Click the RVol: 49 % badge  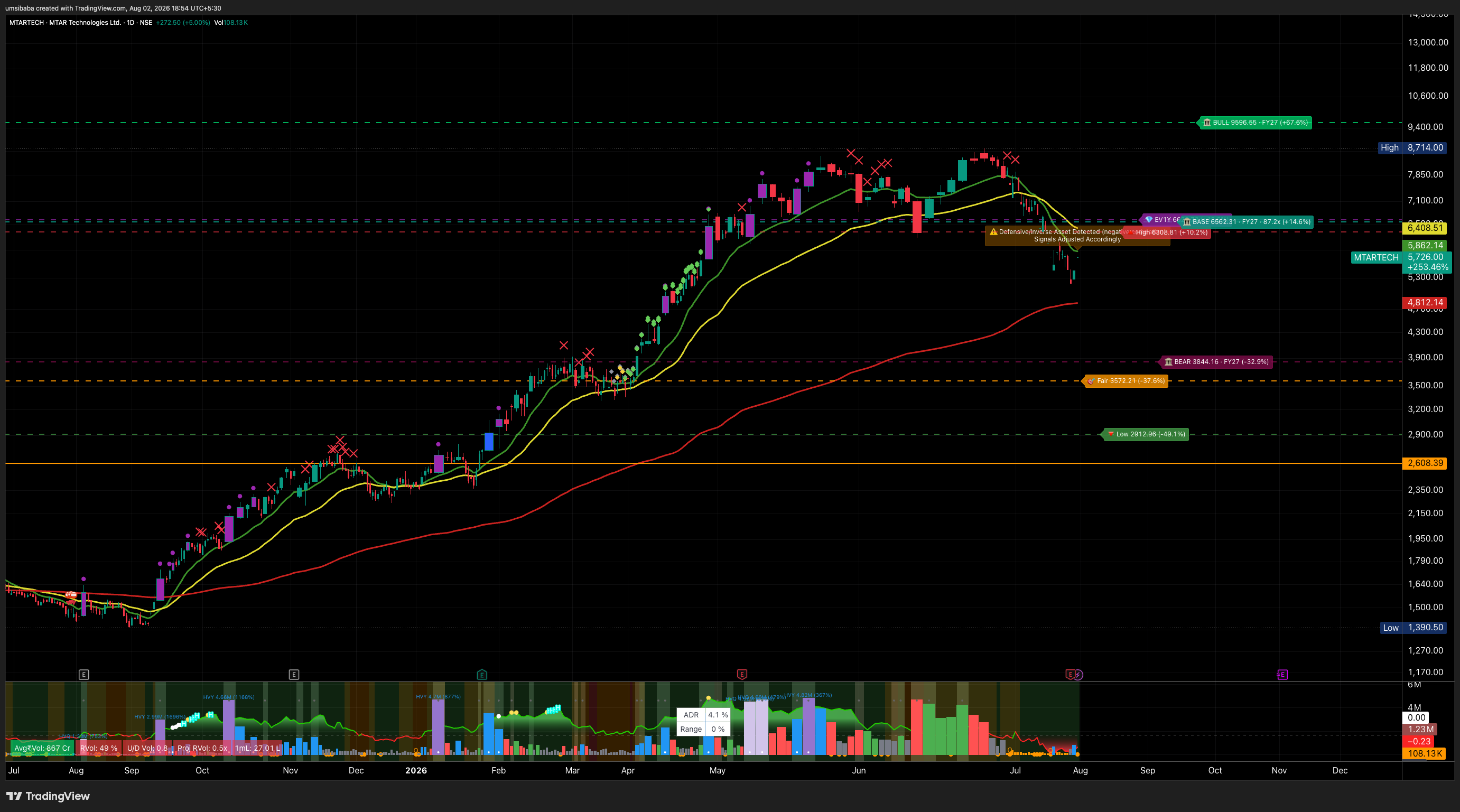coord(99,748)
